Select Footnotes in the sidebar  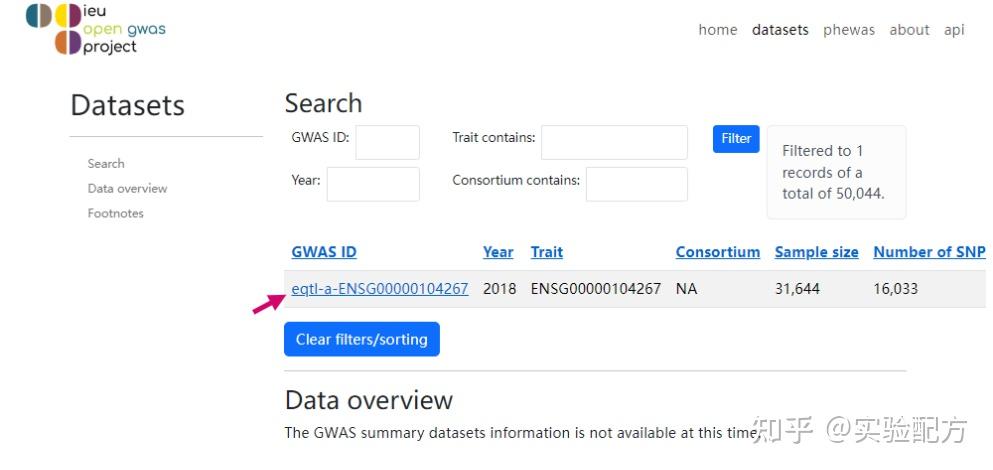point(115,213)
